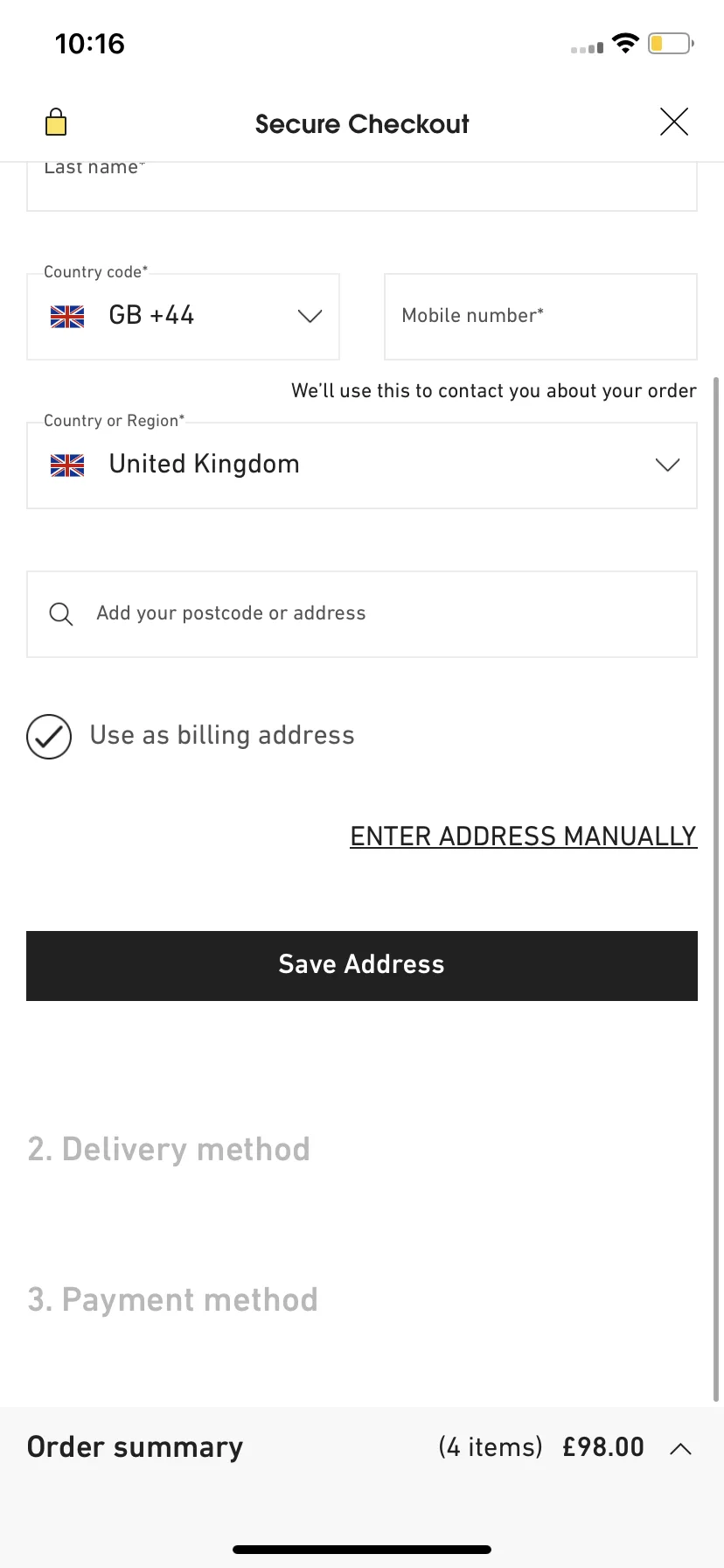This screenshot has height=1568, width=724.
Task: Tap the Wi-Fi status icon
Action: tap(625, 43)
